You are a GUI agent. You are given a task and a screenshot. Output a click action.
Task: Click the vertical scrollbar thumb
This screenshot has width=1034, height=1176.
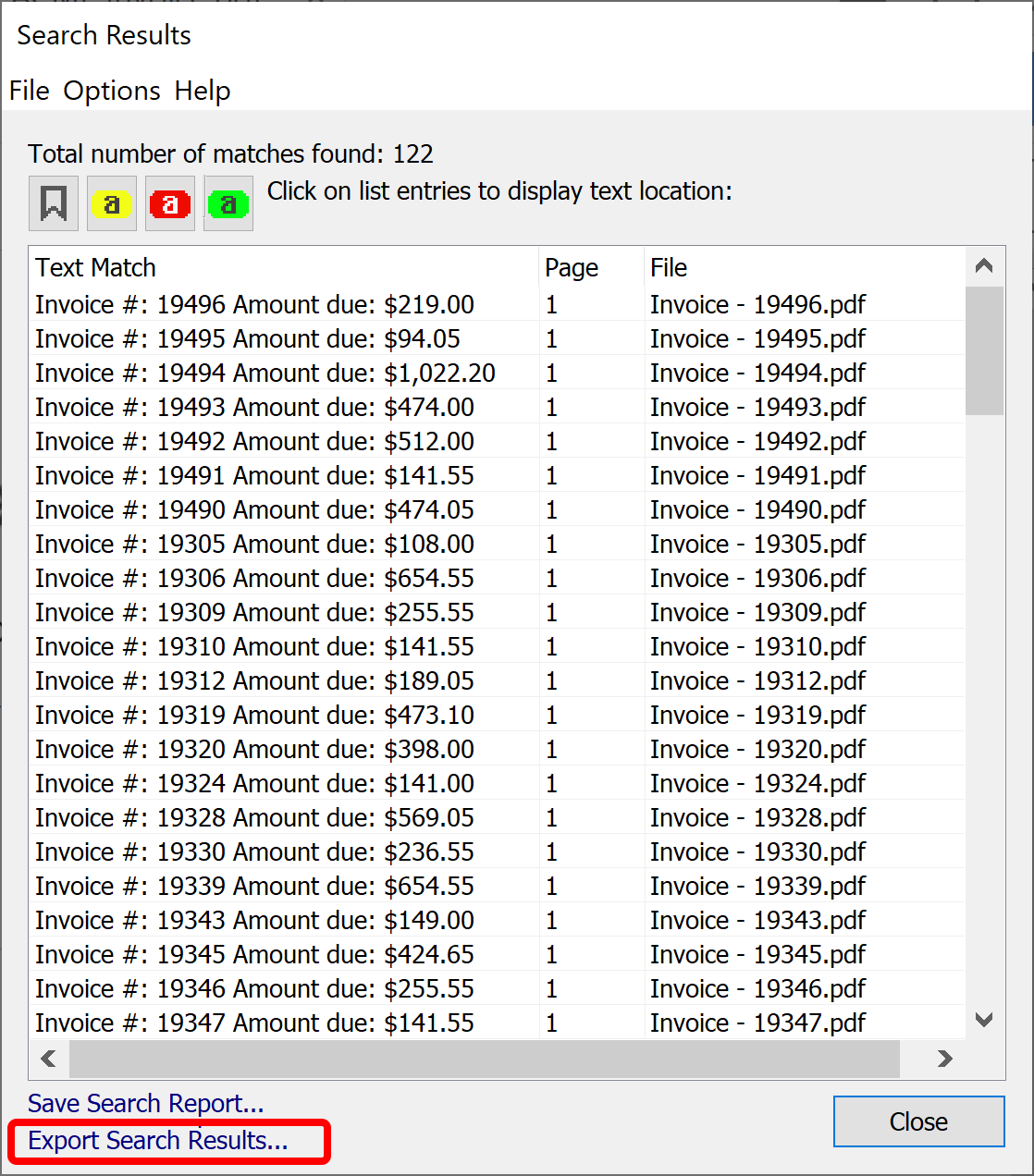[984, 351]
